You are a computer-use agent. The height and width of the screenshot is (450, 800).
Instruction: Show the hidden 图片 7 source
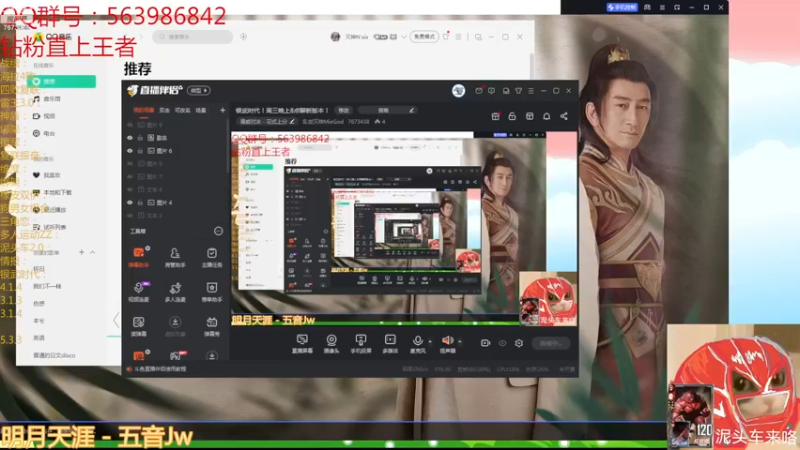click(130, 177)
